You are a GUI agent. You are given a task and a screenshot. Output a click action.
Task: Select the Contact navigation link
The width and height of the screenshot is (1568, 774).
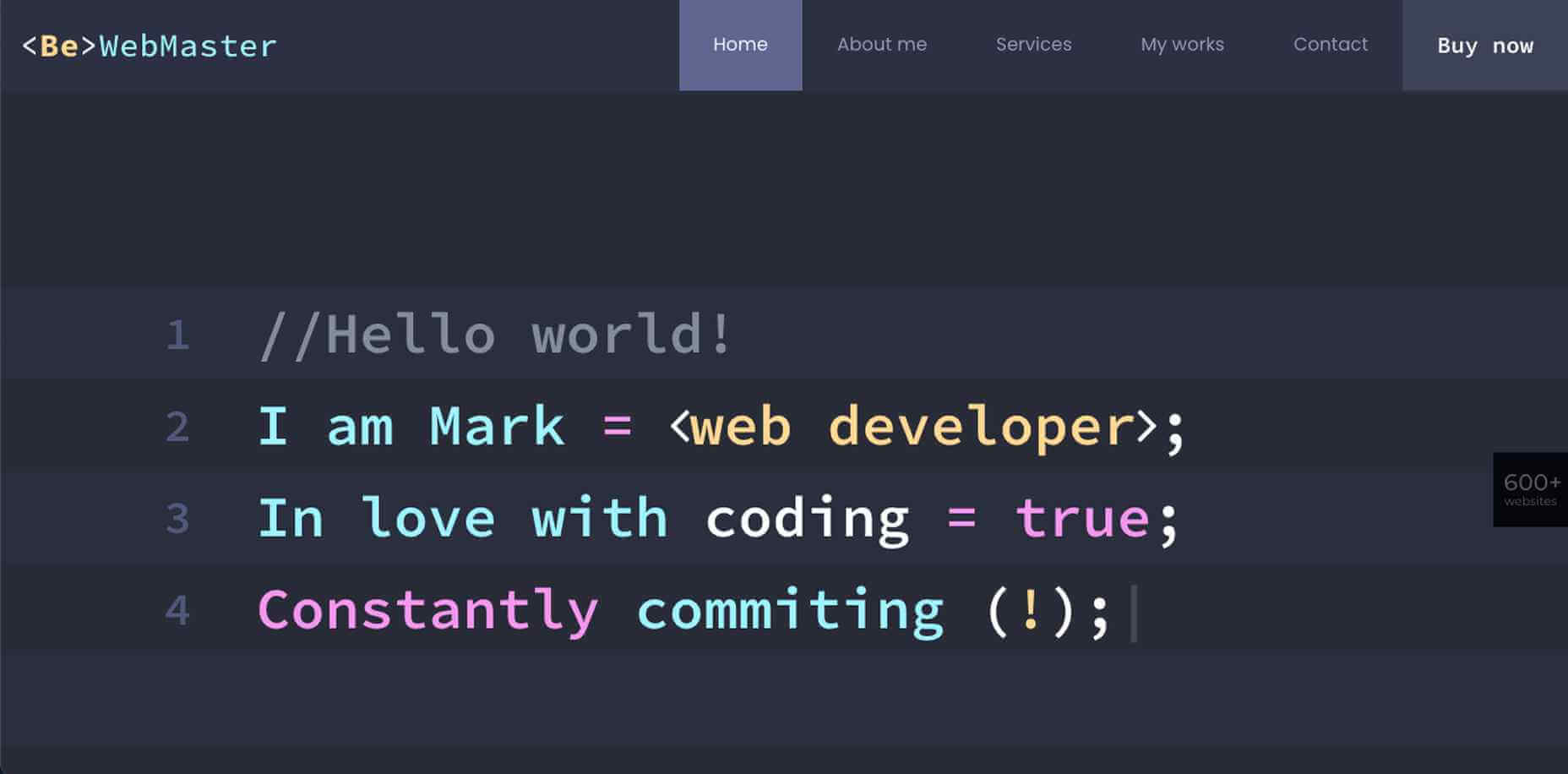coord(1330,45)
